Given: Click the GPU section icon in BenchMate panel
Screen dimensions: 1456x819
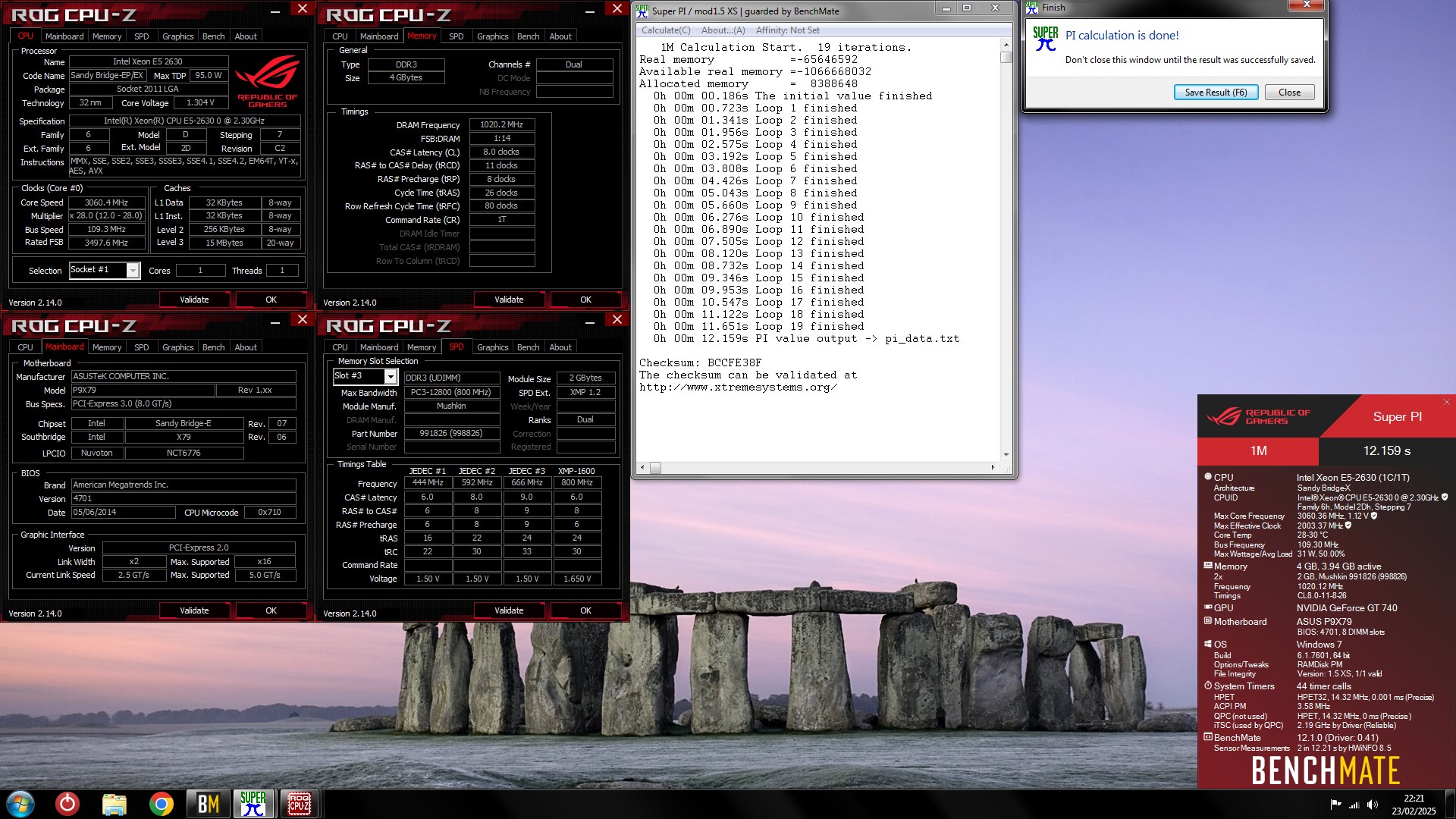Looking at the screenshot, I should pos(1208,607).
